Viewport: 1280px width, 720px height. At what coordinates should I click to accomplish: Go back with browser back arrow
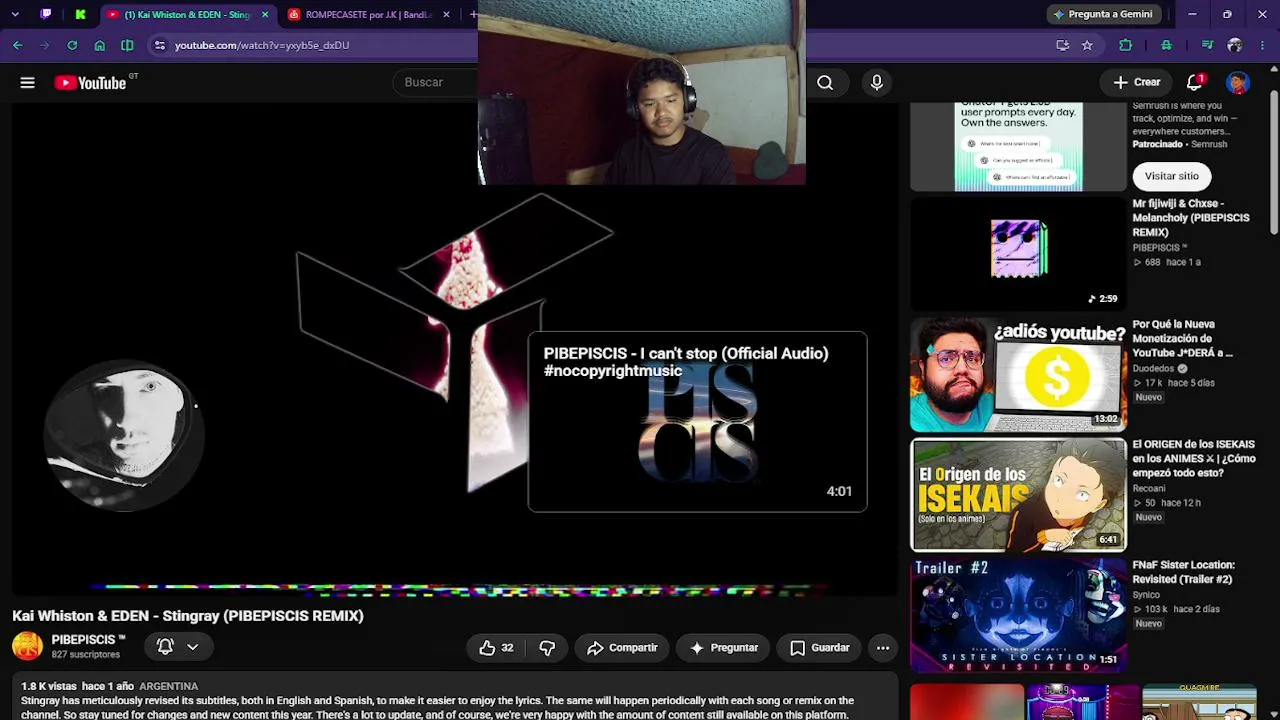coord(18,45)
